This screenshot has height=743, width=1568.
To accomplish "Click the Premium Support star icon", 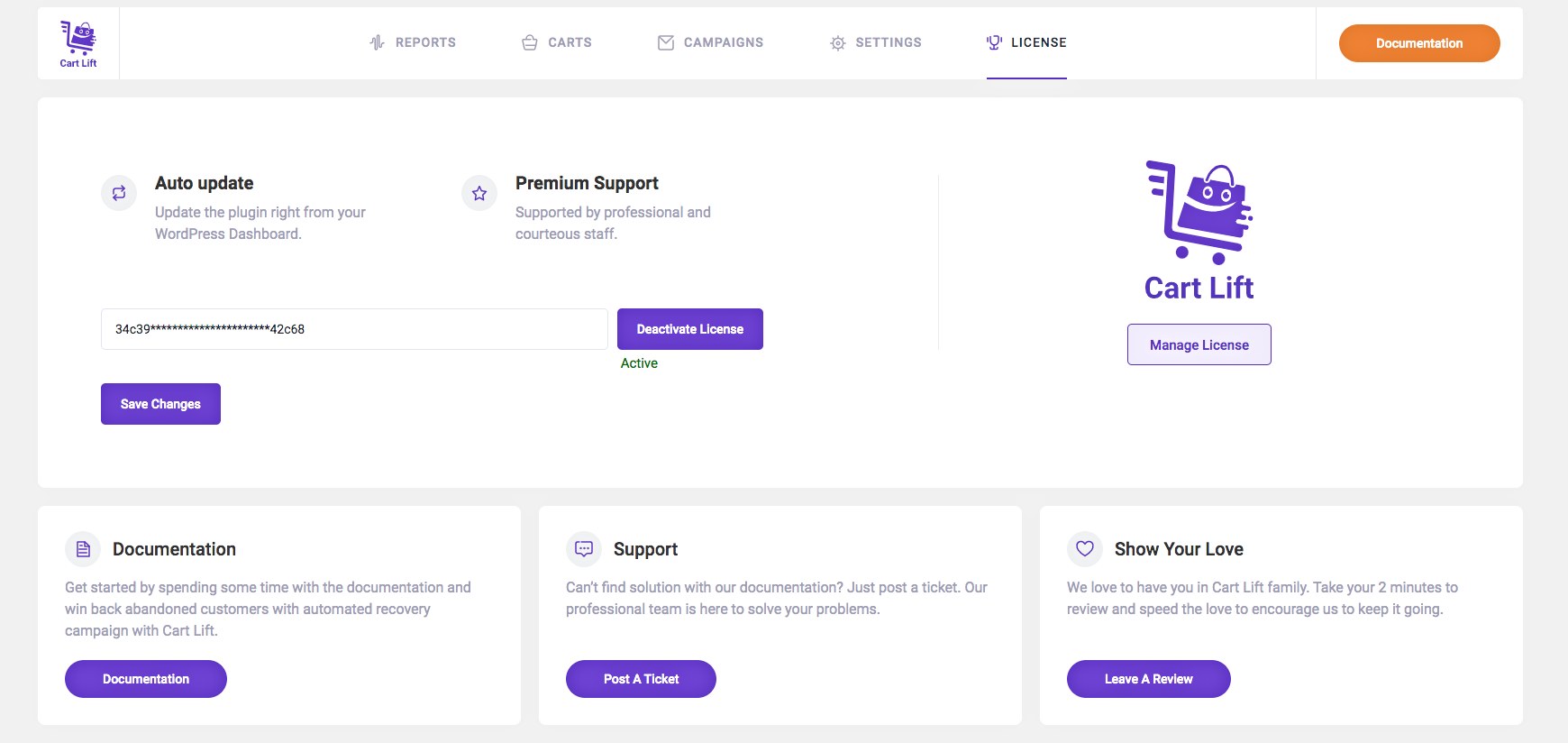I will pos(479,193).
